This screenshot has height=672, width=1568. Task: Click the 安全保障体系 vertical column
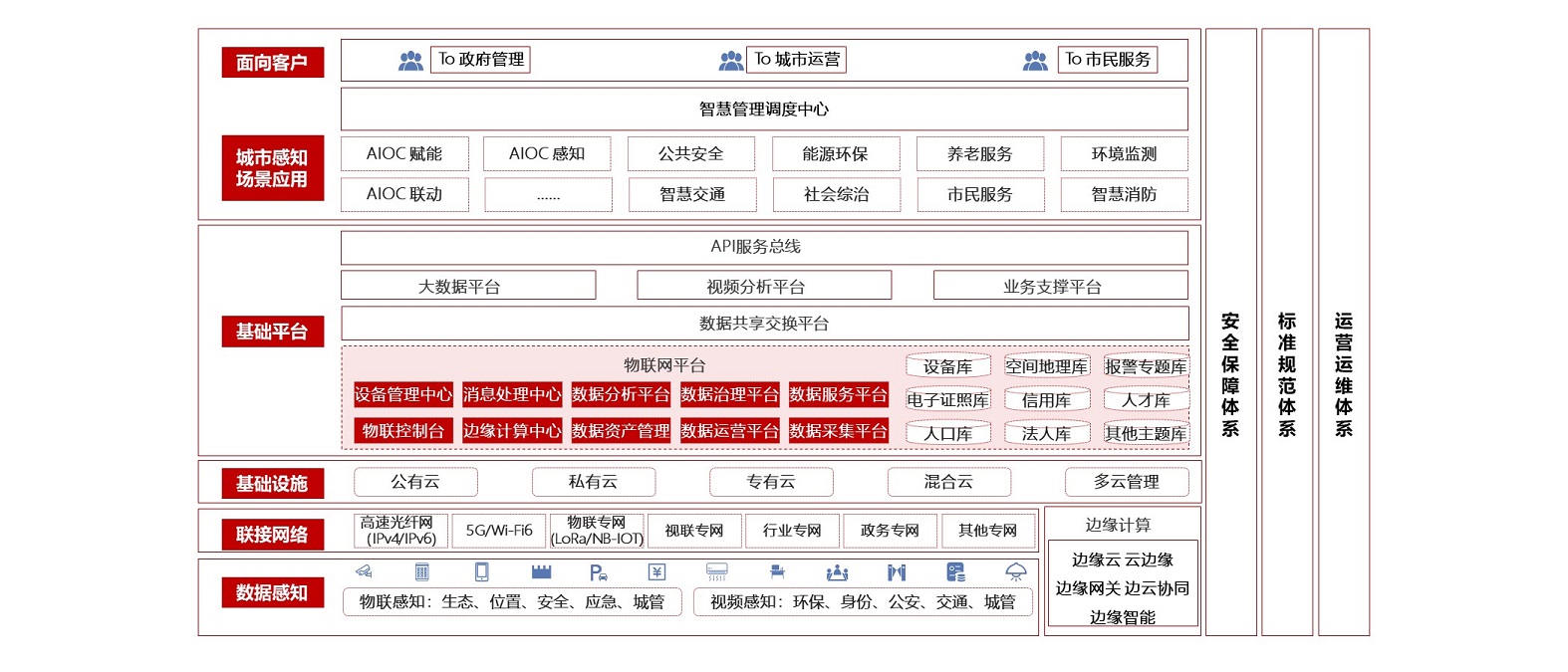click(x=1231, y=332)
